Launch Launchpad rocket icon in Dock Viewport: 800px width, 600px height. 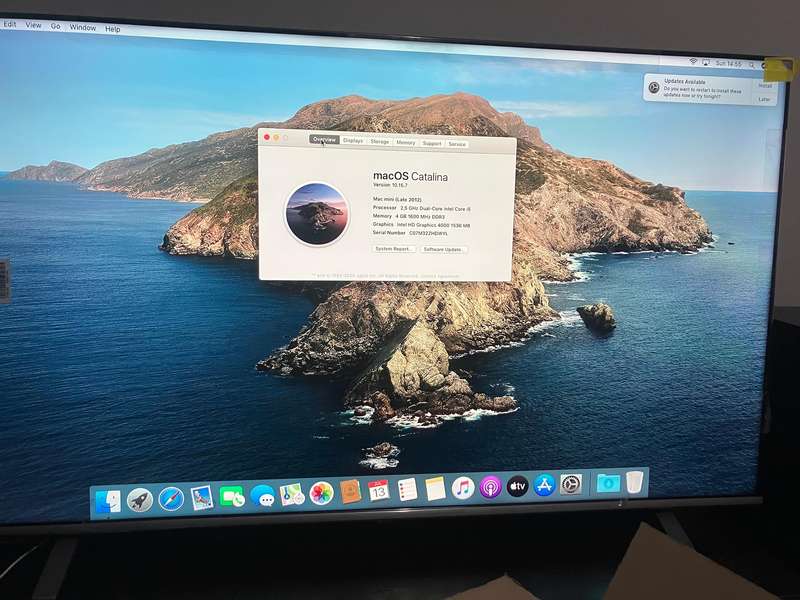point(140,499)
